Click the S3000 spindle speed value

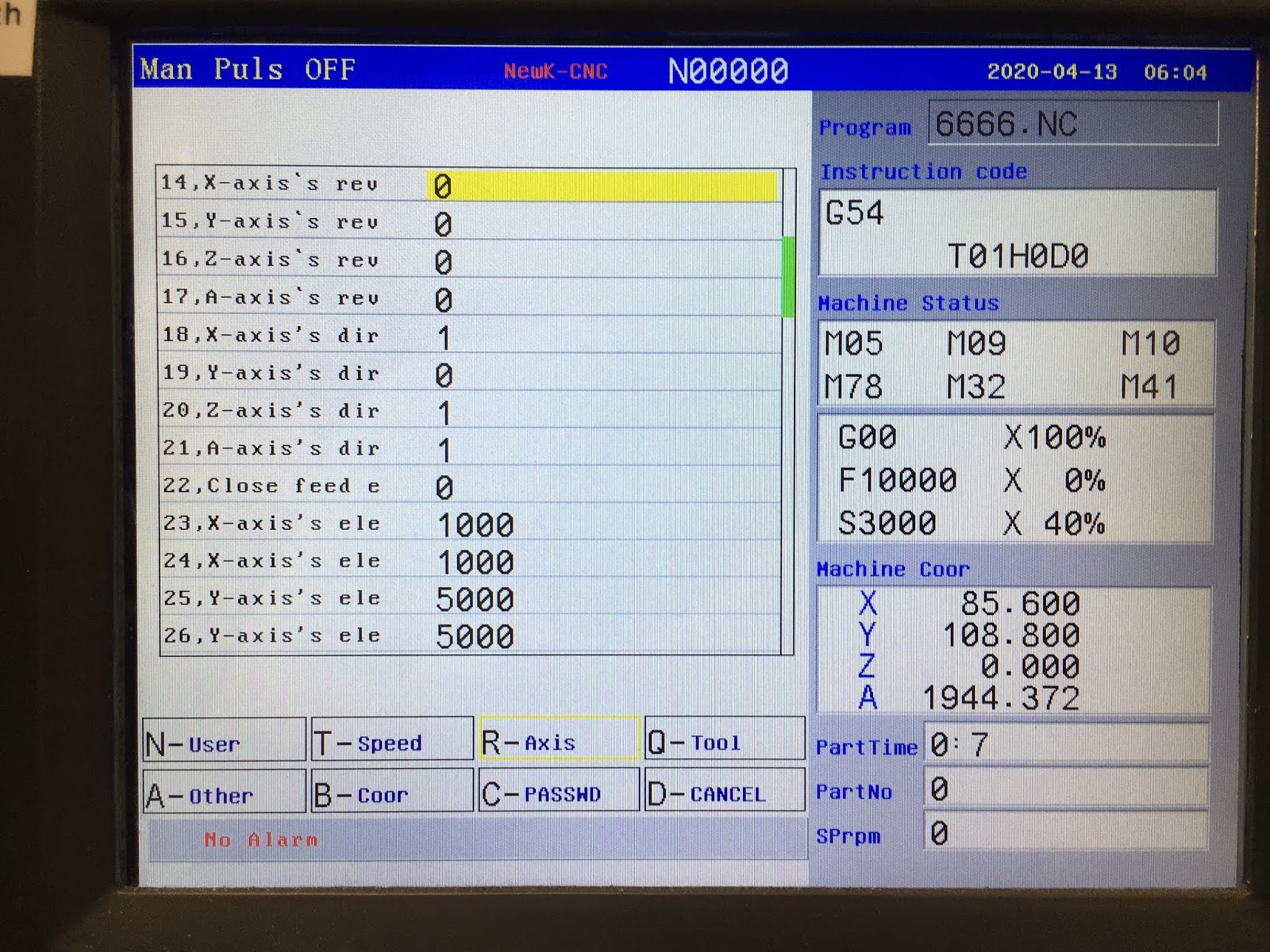tap(887, 524)
